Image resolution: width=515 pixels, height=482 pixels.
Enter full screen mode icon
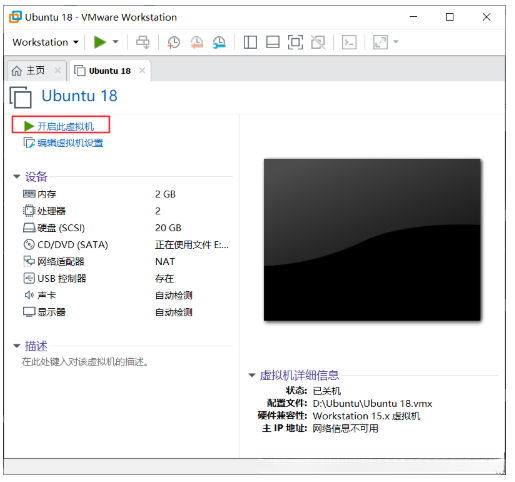point(295,42)
